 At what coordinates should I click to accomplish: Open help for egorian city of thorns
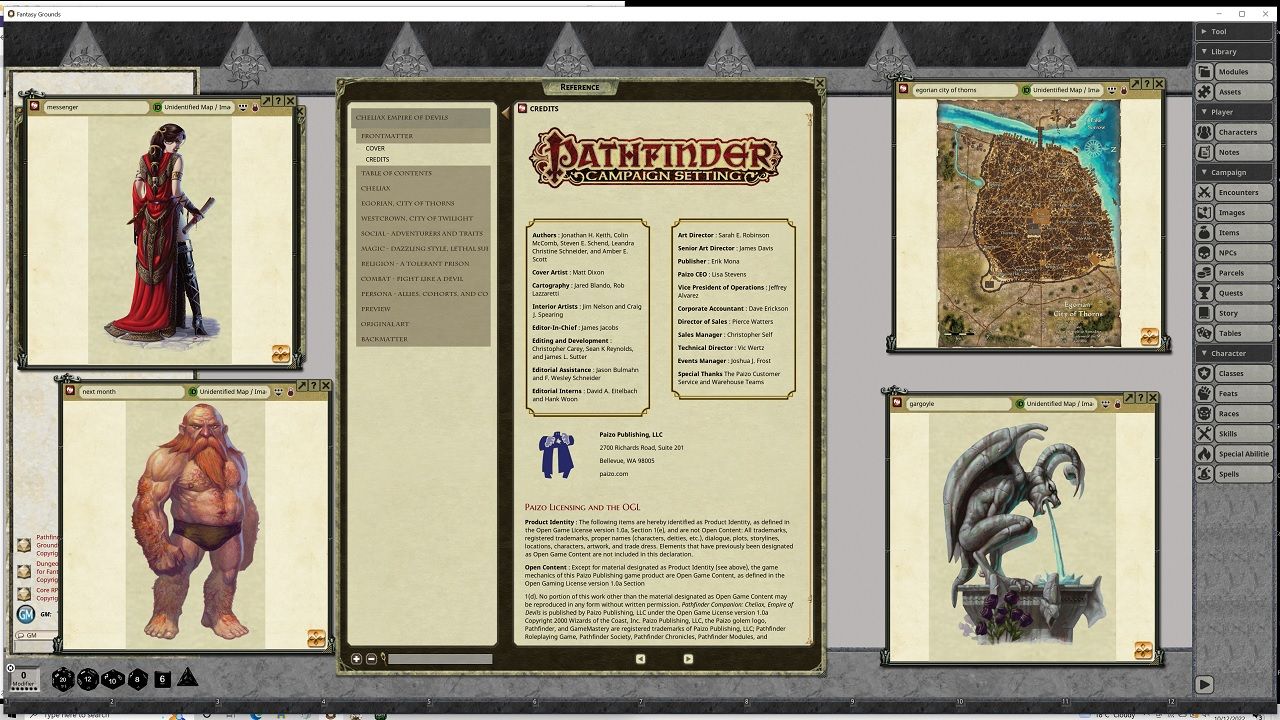(x=1147, y=84)
